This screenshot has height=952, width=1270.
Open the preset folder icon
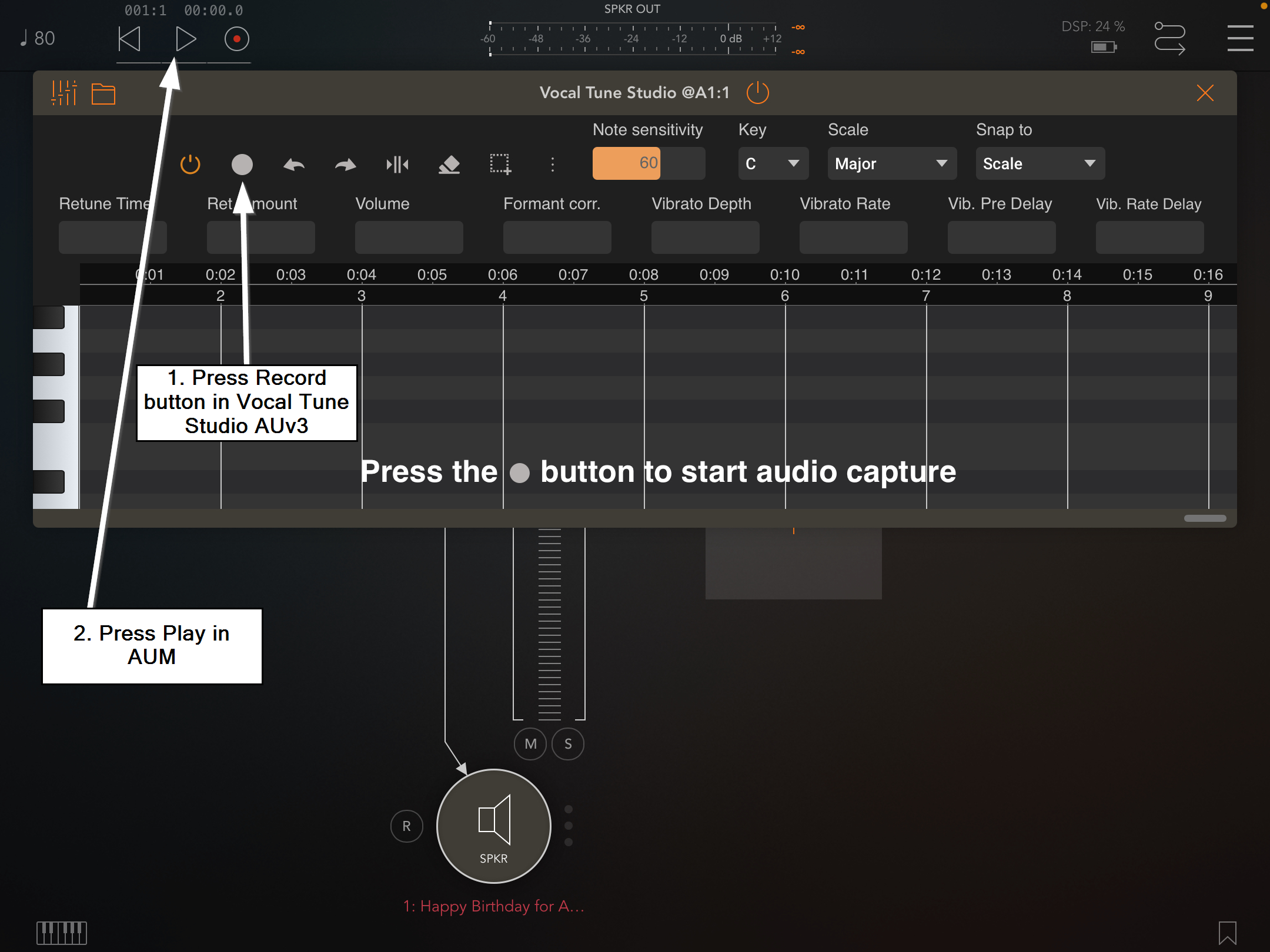click(x=103, y=92)
